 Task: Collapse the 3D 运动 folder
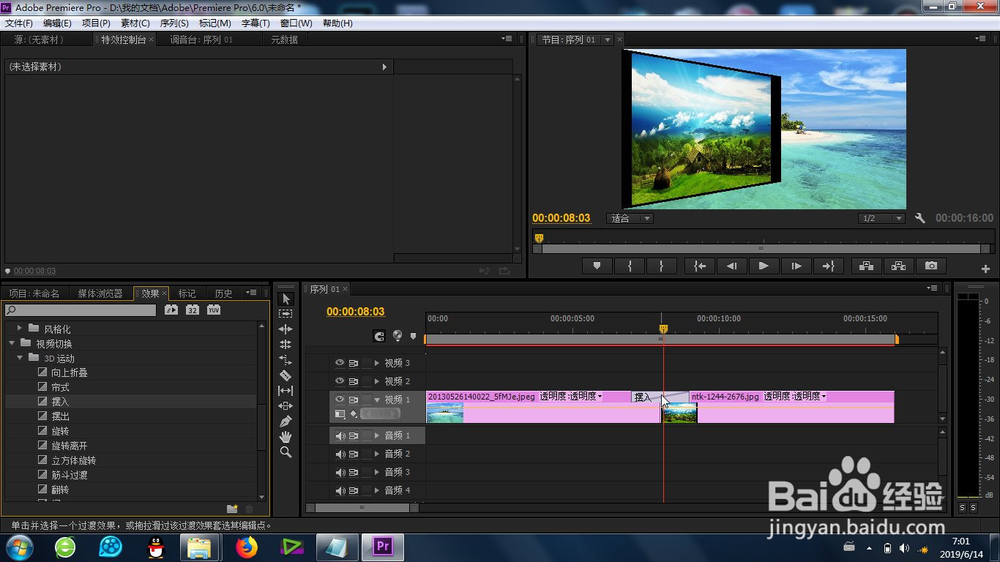point(20,358)
